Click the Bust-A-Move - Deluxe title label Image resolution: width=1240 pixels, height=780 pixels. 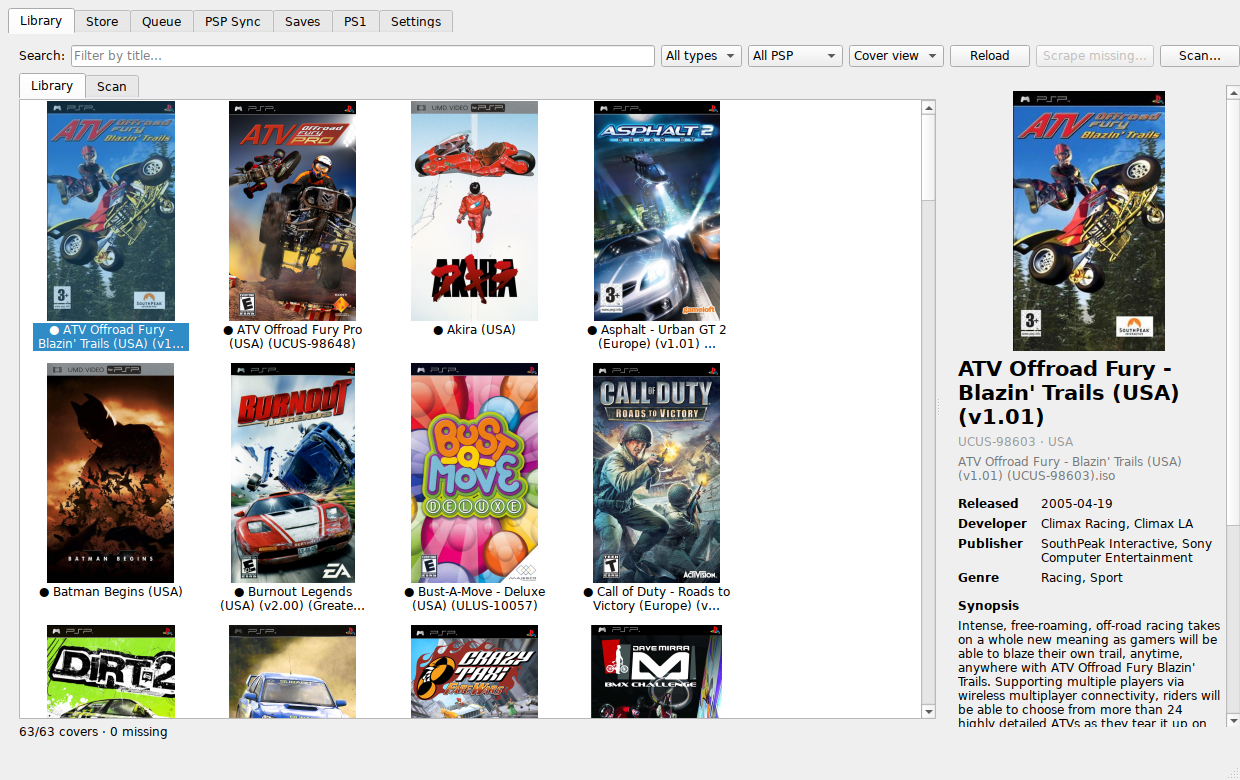point(474,599)
